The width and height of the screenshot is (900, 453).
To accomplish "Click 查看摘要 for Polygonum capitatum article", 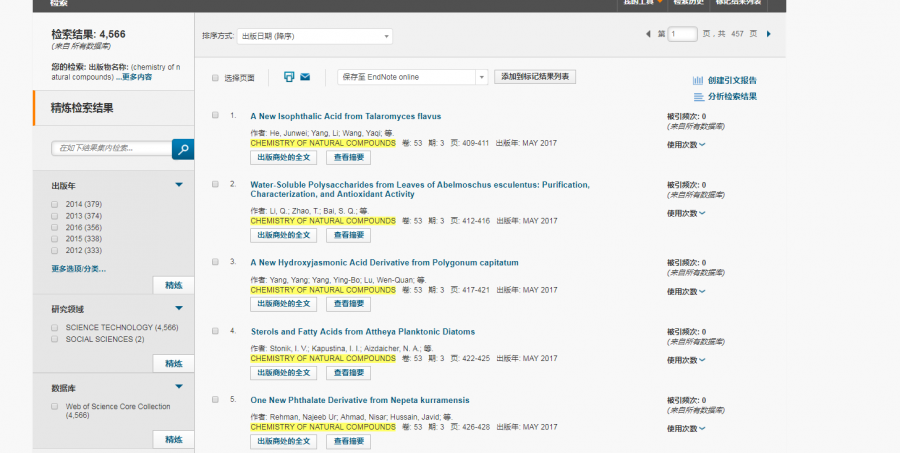I will click(348, 304).
